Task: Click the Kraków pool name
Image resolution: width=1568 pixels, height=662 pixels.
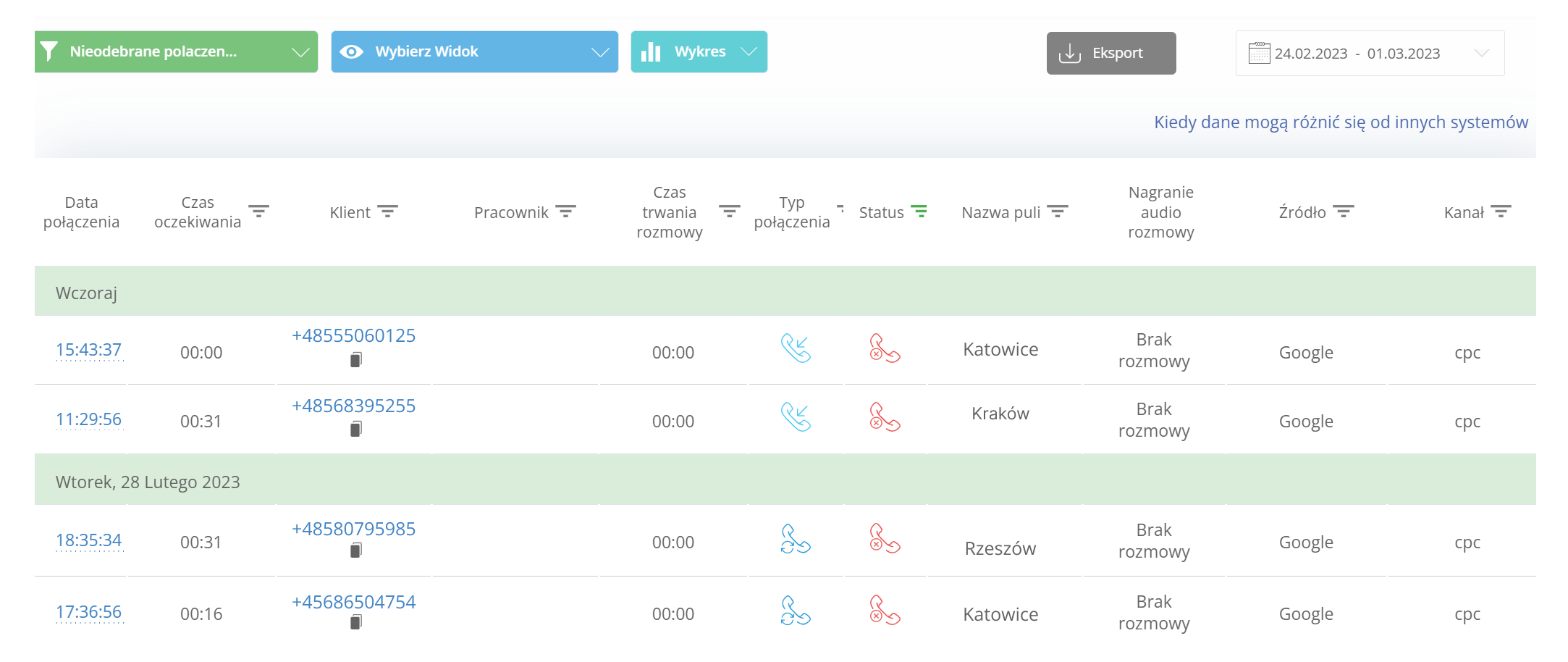Action: point(1000,414)
